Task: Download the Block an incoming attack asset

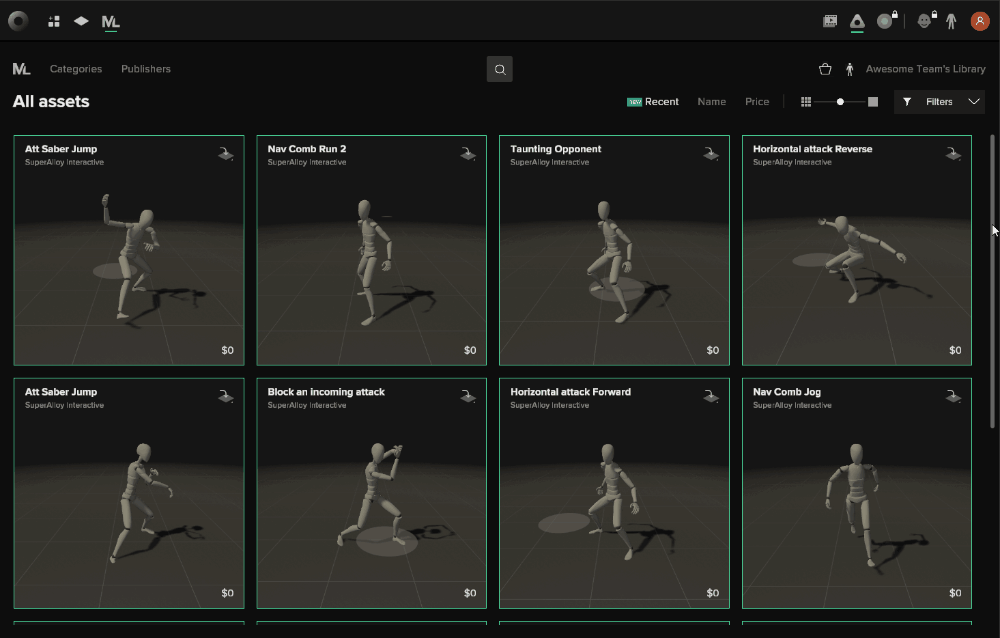Action: pyautogui.click(x=468, y=396)
